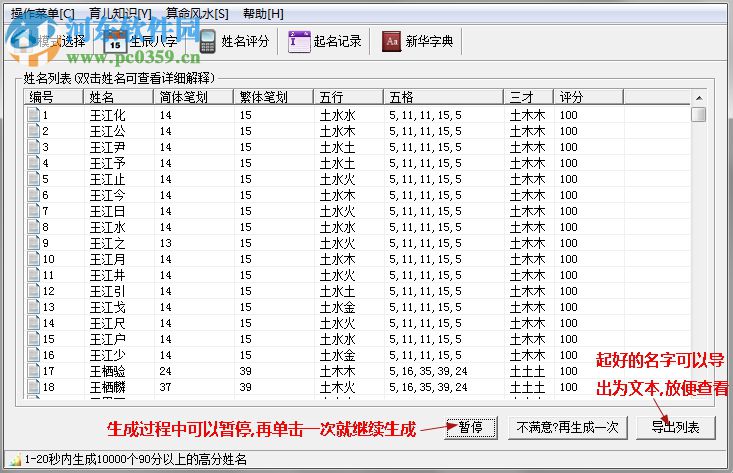This screenshot has width=733, height=473.
Task: Open 新华字典 toolbar label
Action: (430, 42)
